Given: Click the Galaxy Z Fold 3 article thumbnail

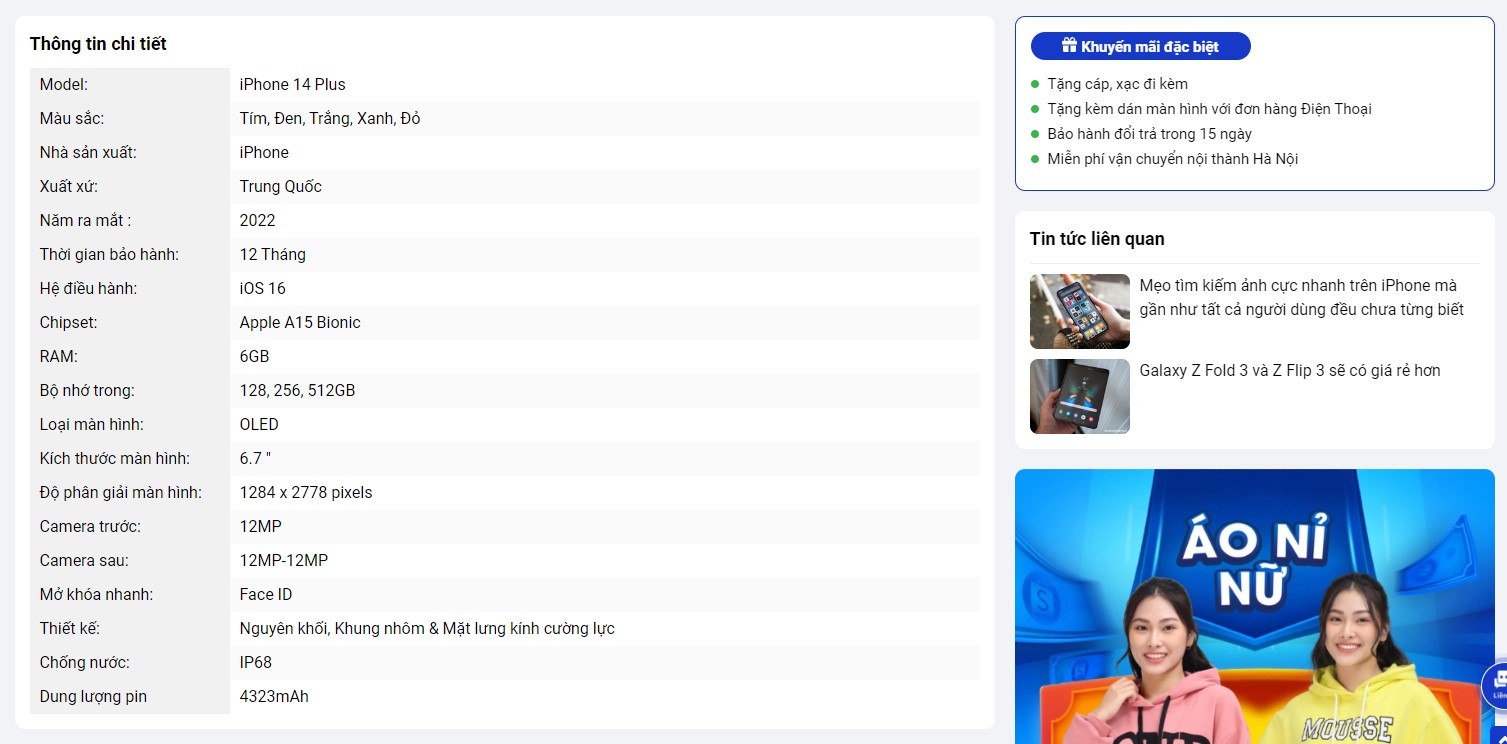Looking at the screenshot, I should click(1080, 396).
